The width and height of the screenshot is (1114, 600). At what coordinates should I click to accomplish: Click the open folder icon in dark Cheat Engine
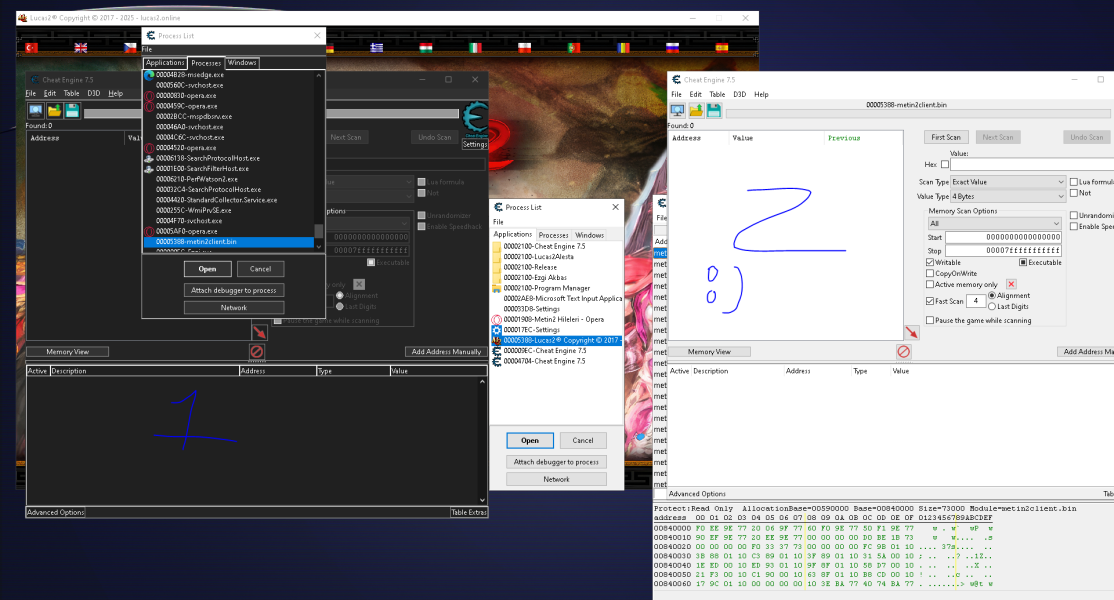(54, 110)
